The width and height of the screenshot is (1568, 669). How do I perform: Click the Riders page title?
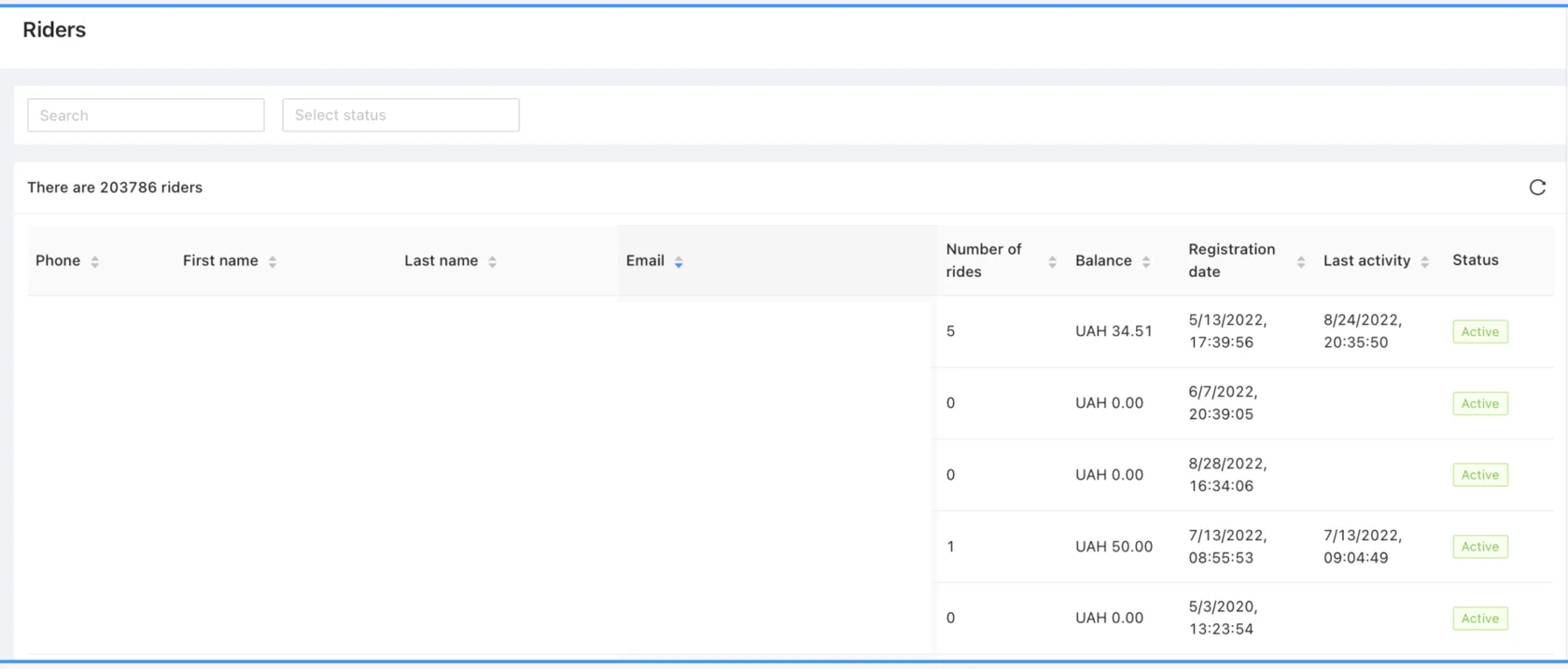54,30
